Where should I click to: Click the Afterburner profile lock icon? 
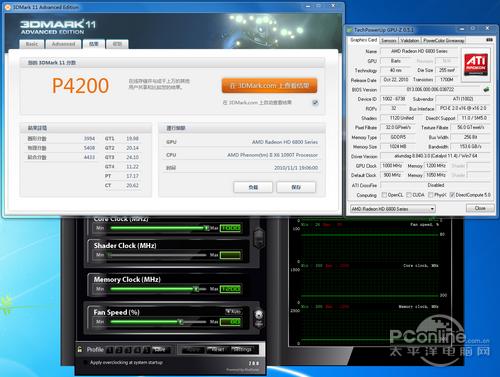80,349
